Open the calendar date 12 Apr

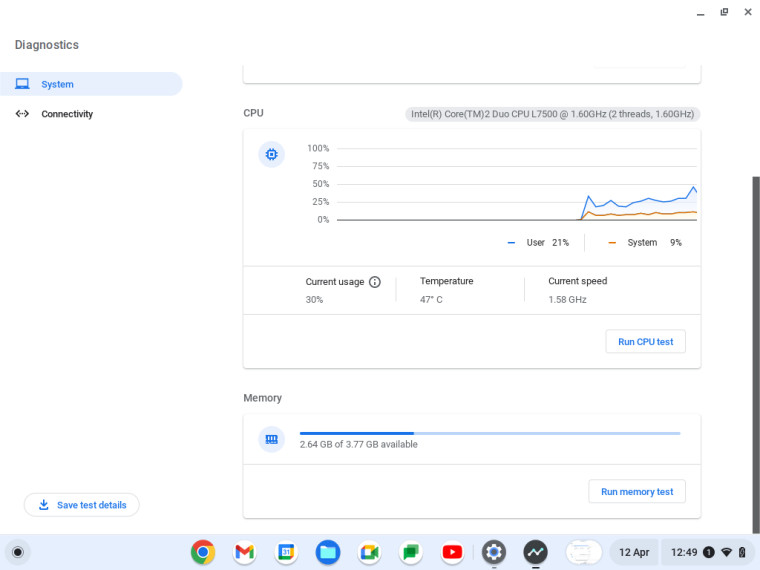click(633, 552)
